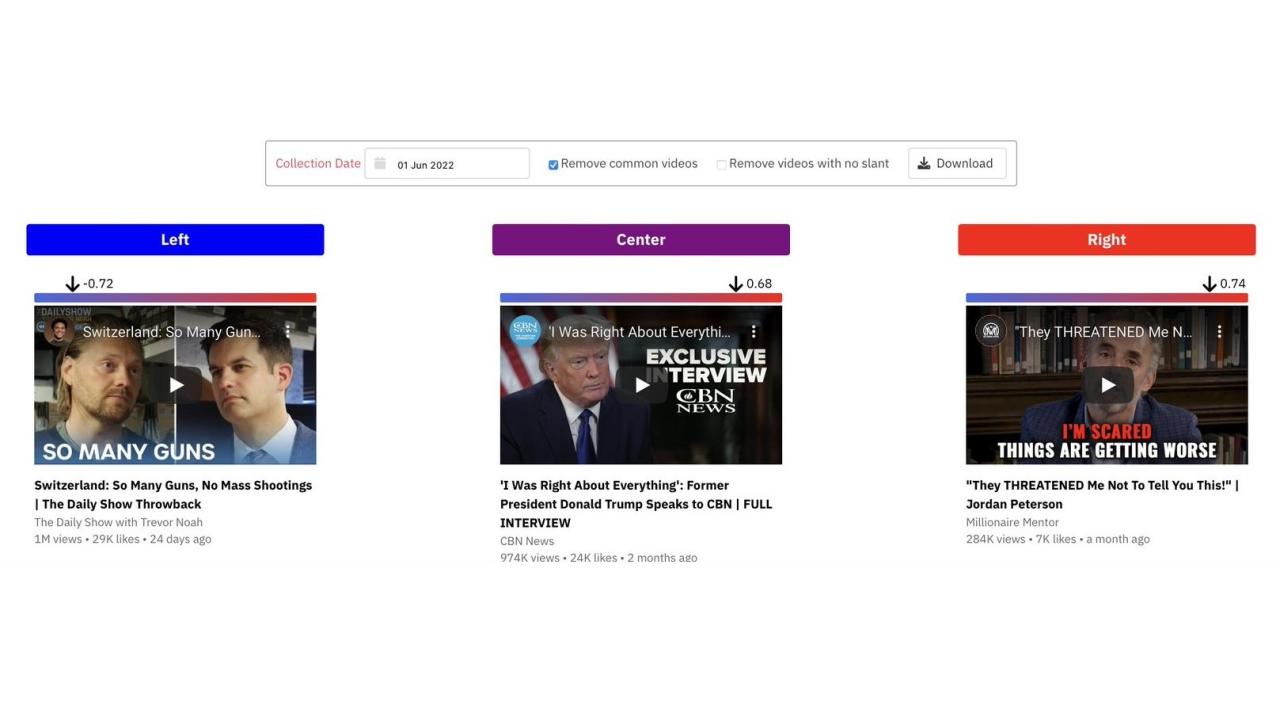Play the Switzerland So Many Guns video
Screen dimensions: 1280x720
click(176, 385)
